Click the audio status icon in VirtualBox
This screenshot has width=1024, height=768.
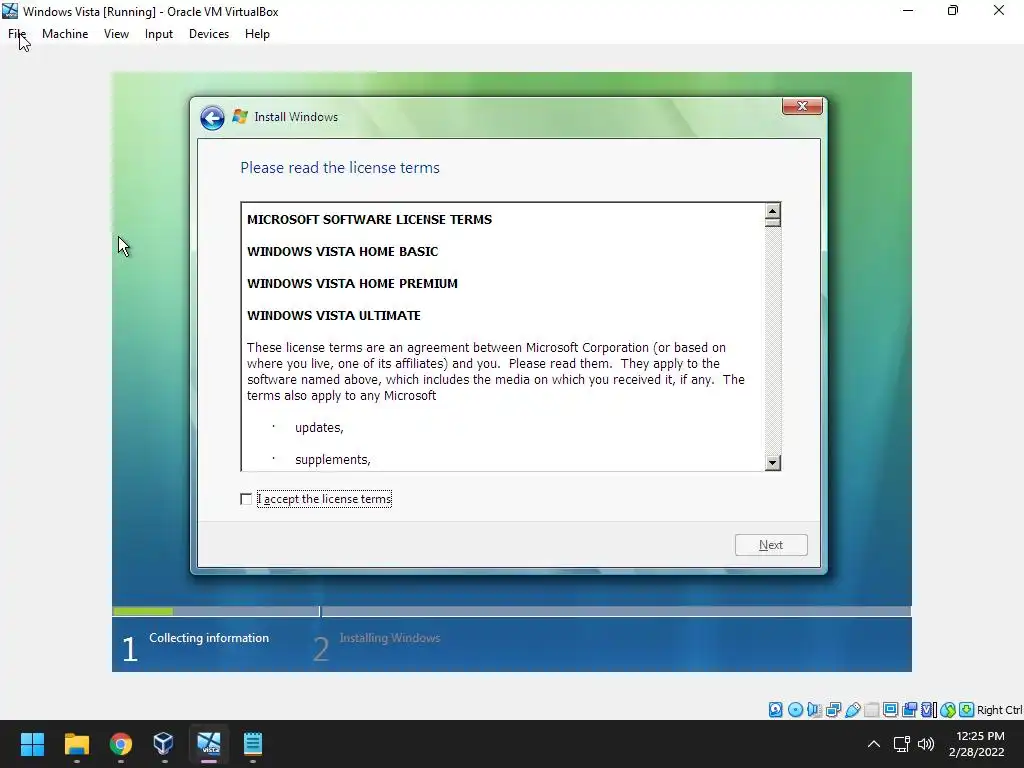814,710
